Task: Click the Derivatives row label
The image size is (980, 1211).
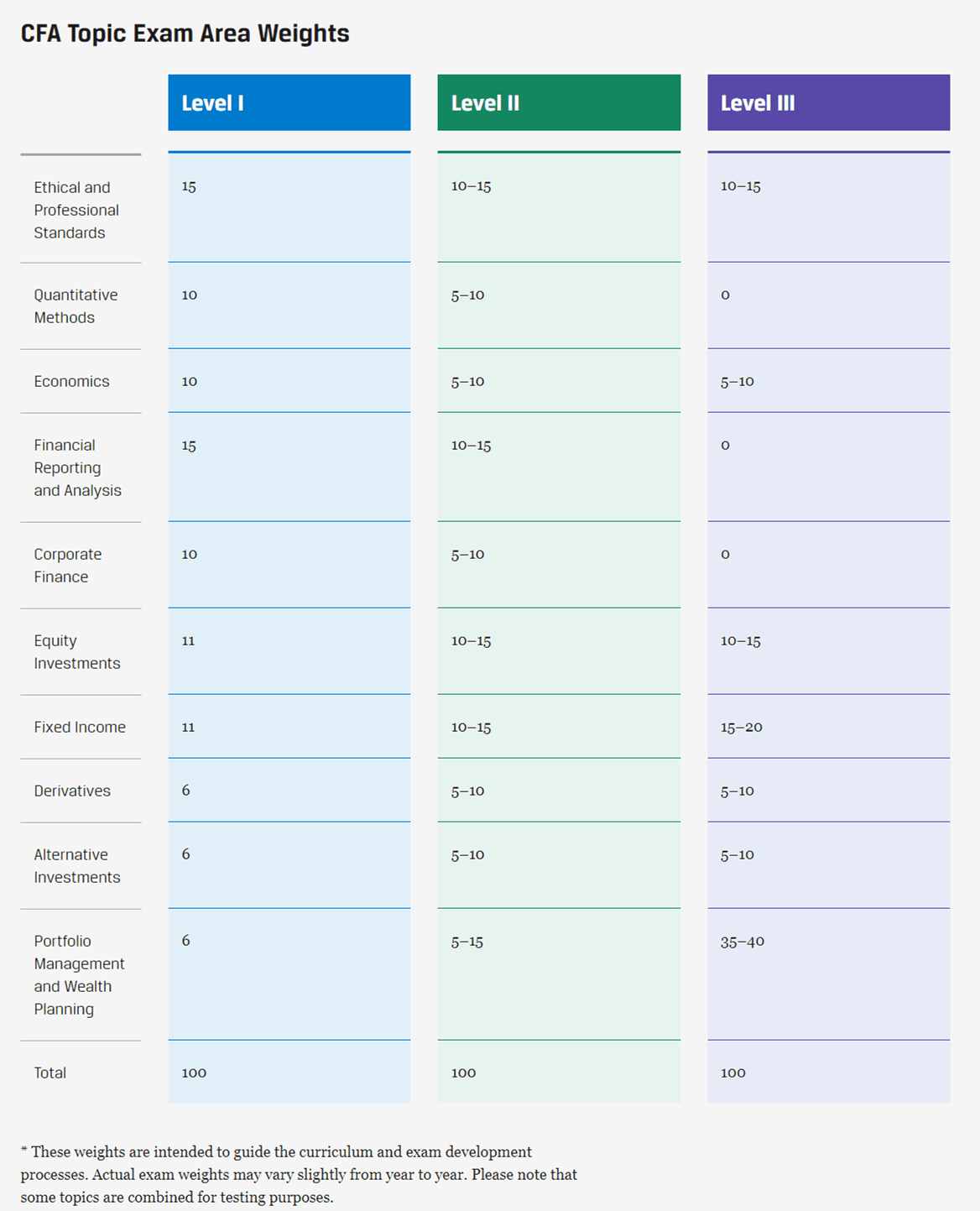Action: (72, 791)
